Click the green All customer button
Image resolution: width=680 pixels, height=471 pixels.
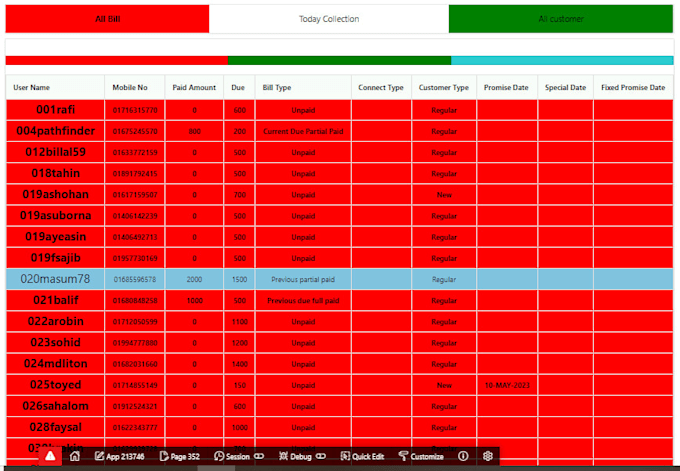(561, 19)
